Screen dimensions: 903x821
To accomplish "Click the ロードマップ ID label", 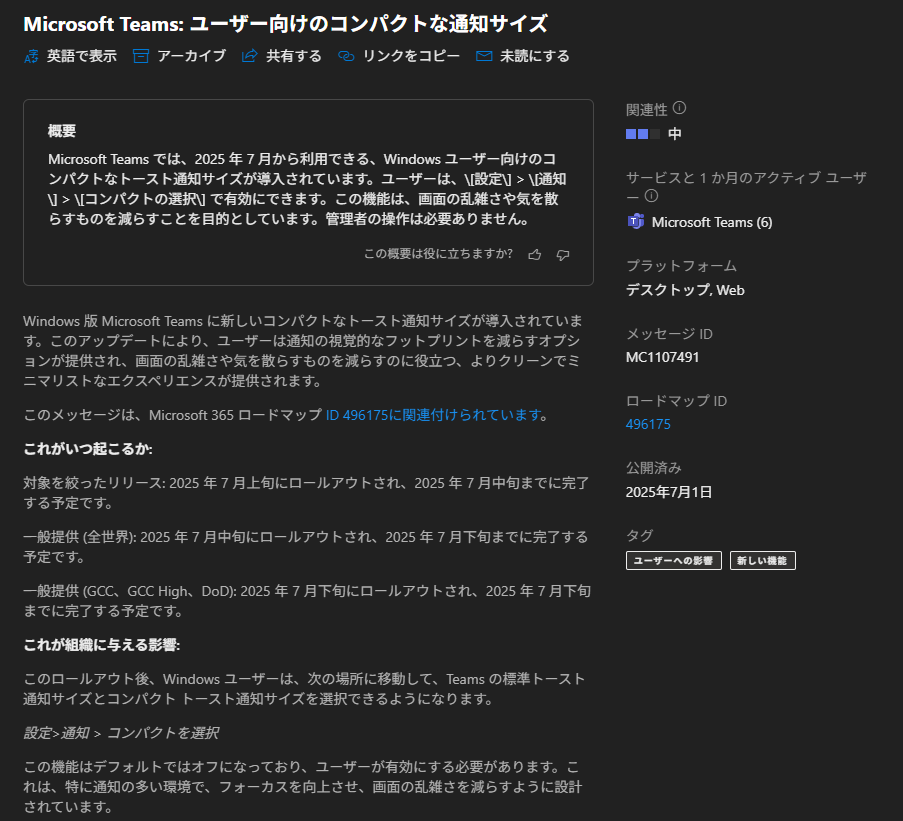I will click(x=676, y=401).
